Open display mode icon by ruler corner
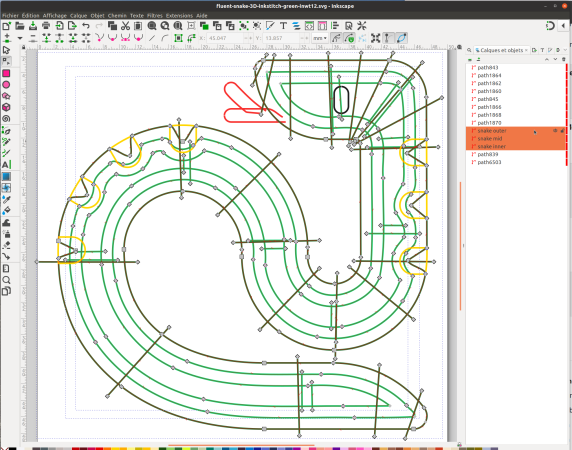Image resolution: width=572 pixels, height=450 pixels. [460, 47]
